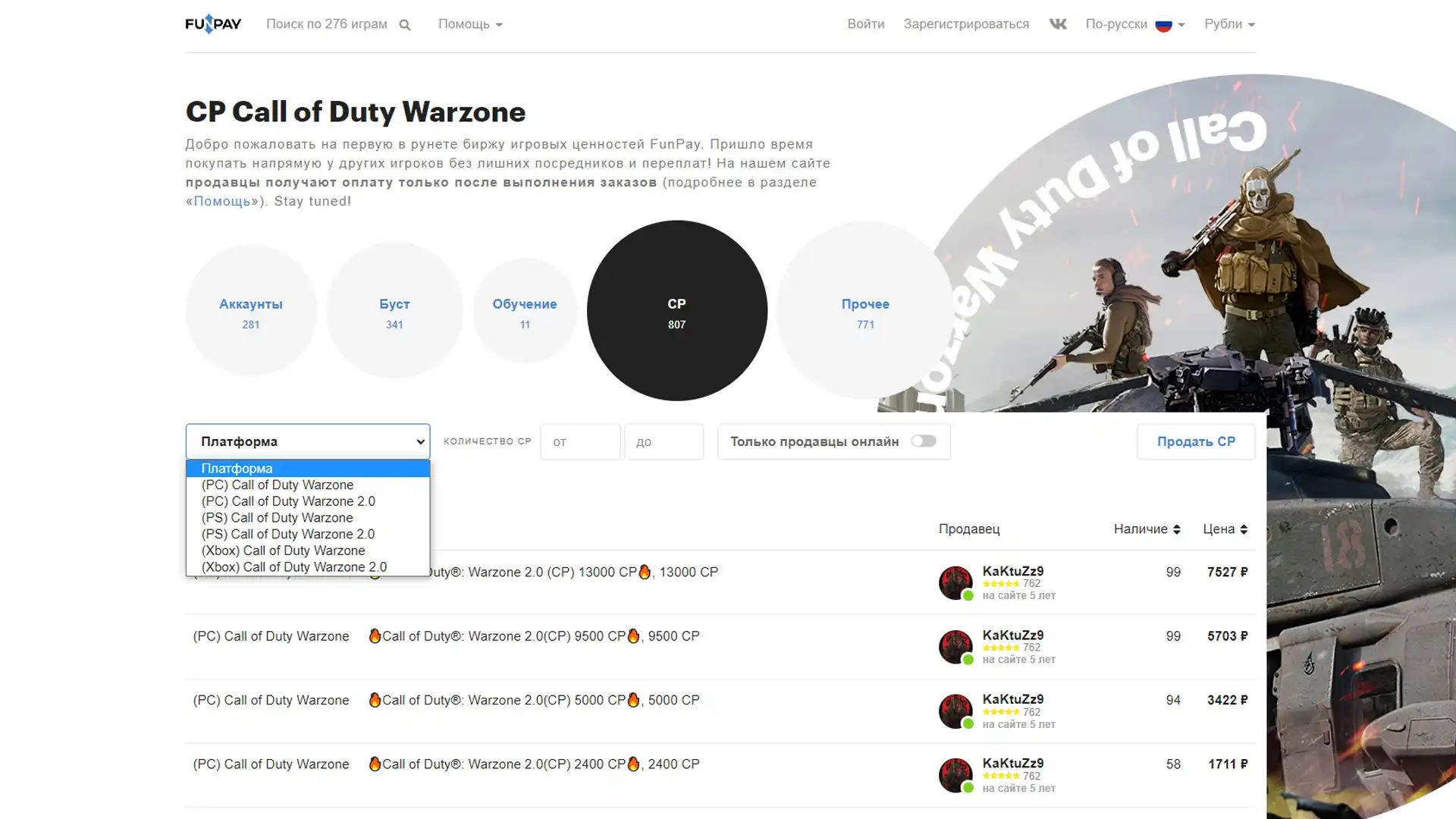This screenshot has height=819, width=1456.
Task: Click the Войти login link
Action: pyautogui.click(x=865, y=24)
